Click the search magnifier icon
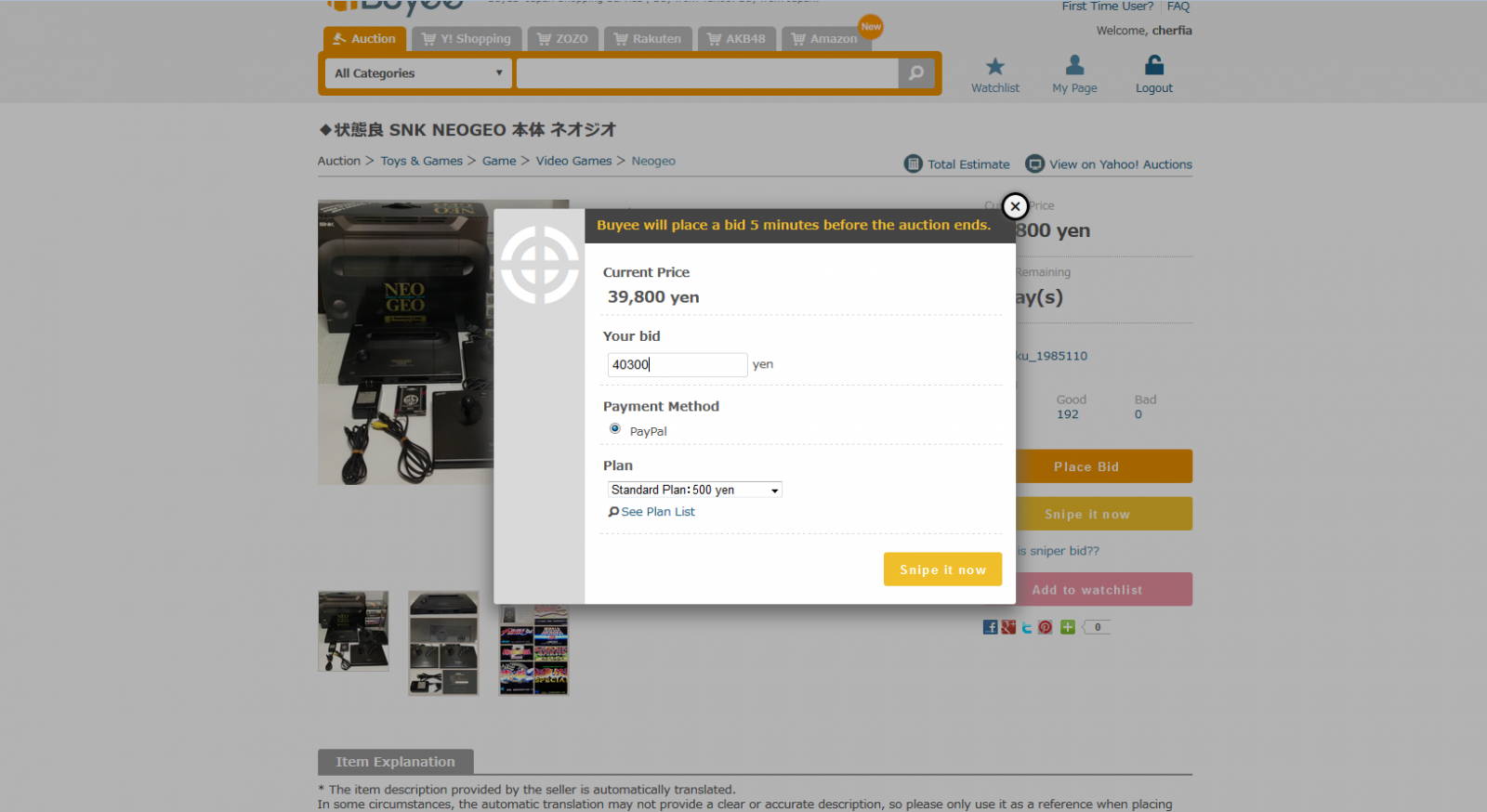Viewport: 1487px width, 812px height. [x=916, y=72]
